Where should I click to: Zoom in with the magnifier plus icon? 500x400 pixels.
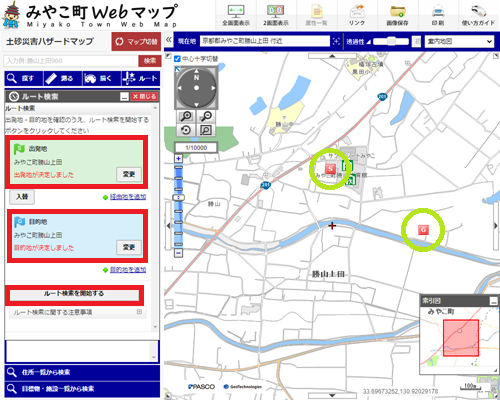pos(186,116)
